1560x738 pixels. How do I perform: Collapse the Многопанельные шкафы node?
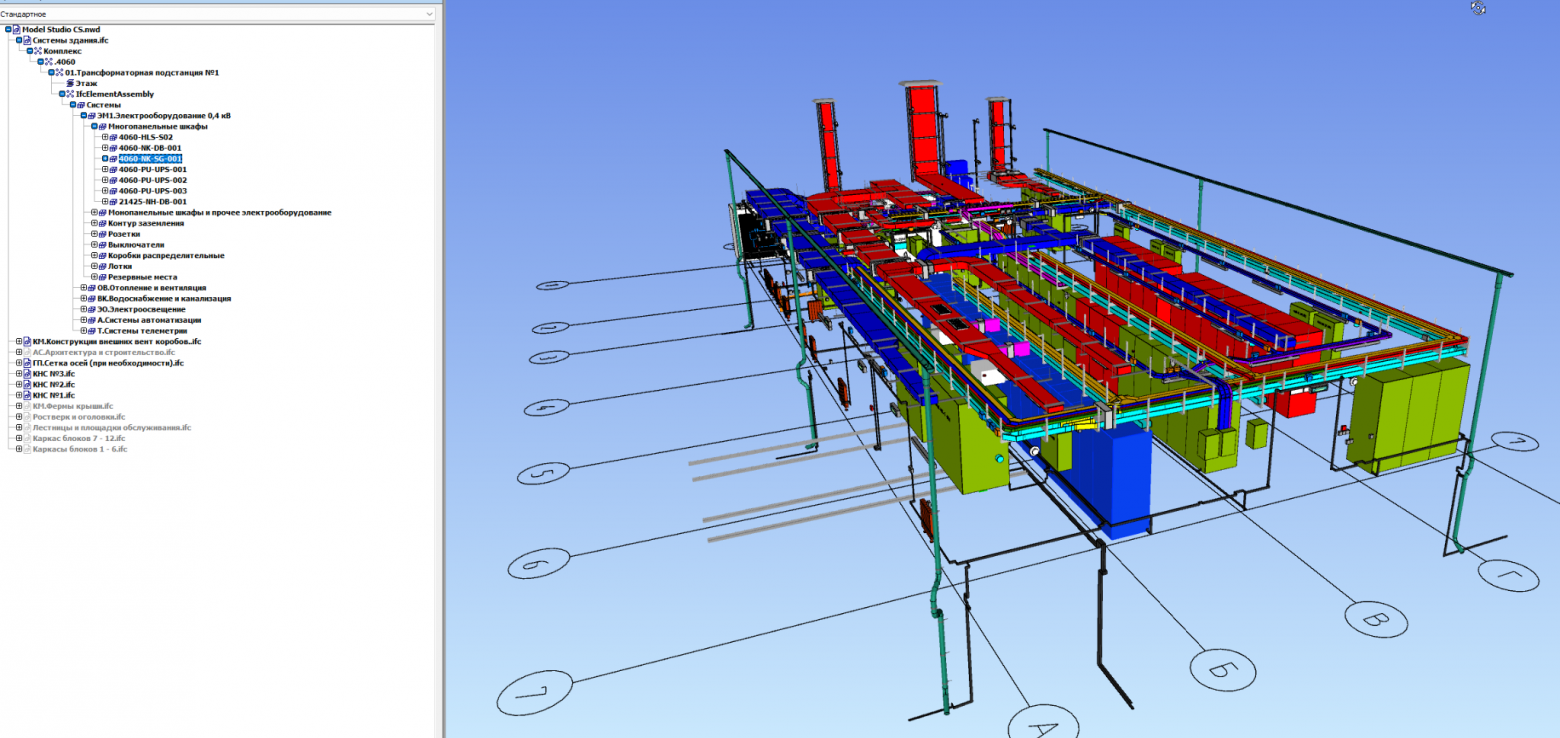[94, 126]
